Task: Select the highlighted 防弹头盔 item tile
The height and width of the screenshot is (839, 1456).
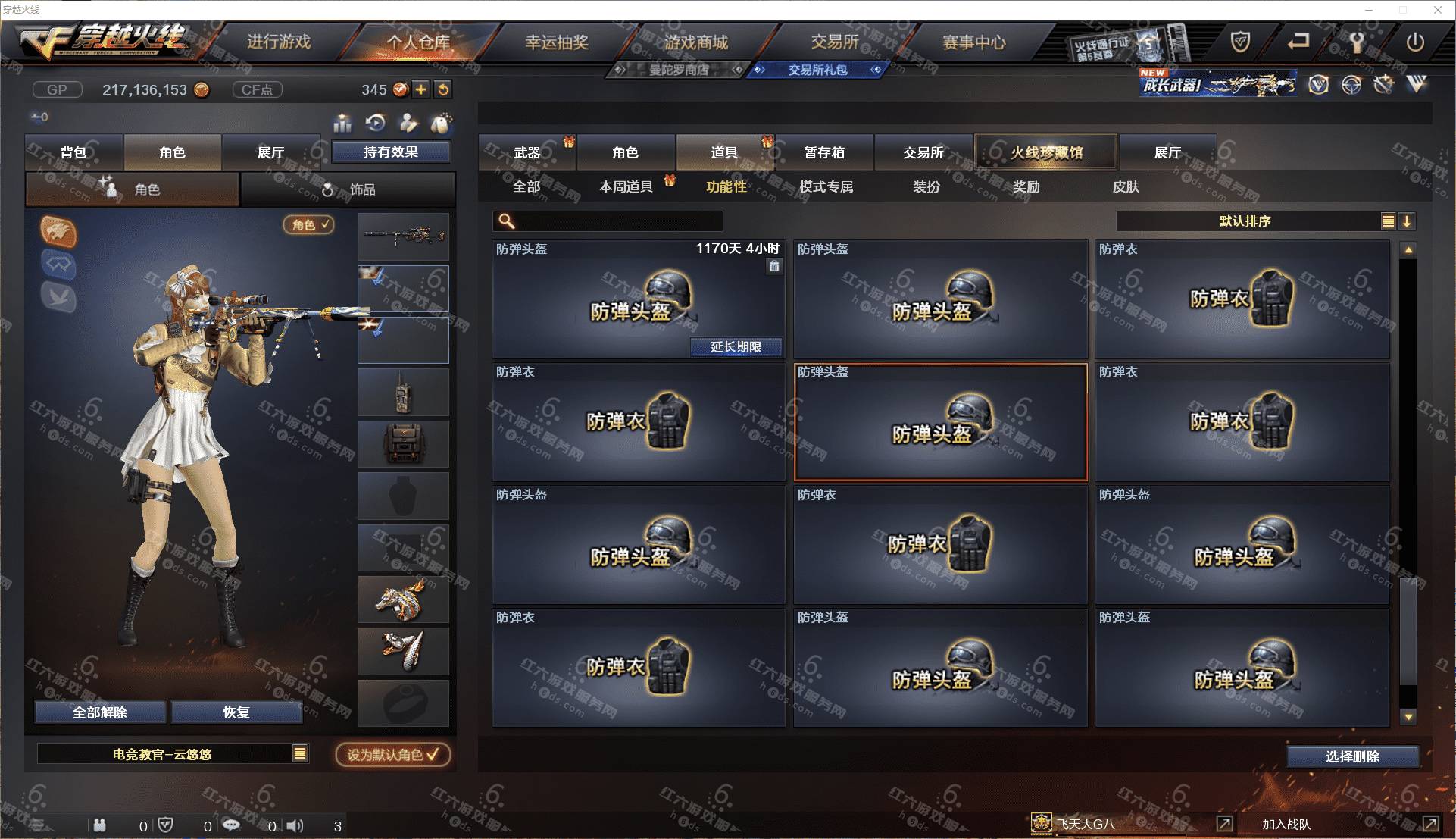Action: click(x=940, y=422)
